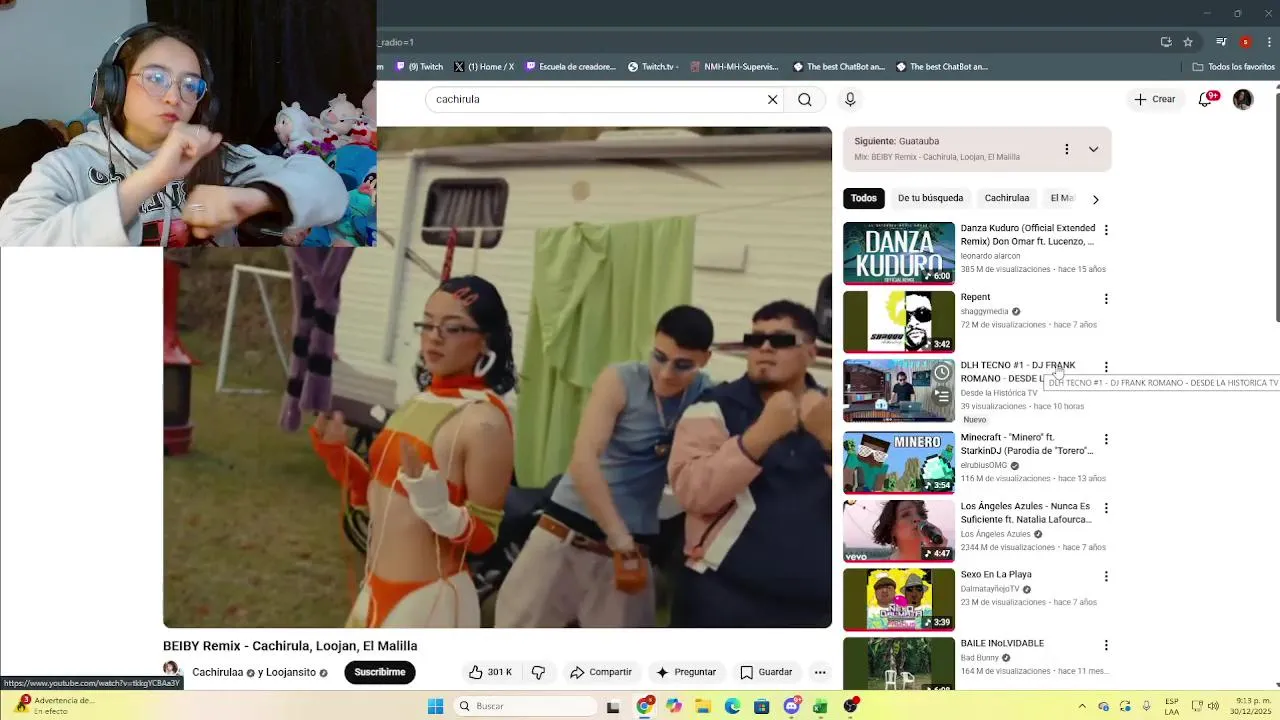Select the De tu búsqueda chip

pyautogui.click(x=930, y=198)
